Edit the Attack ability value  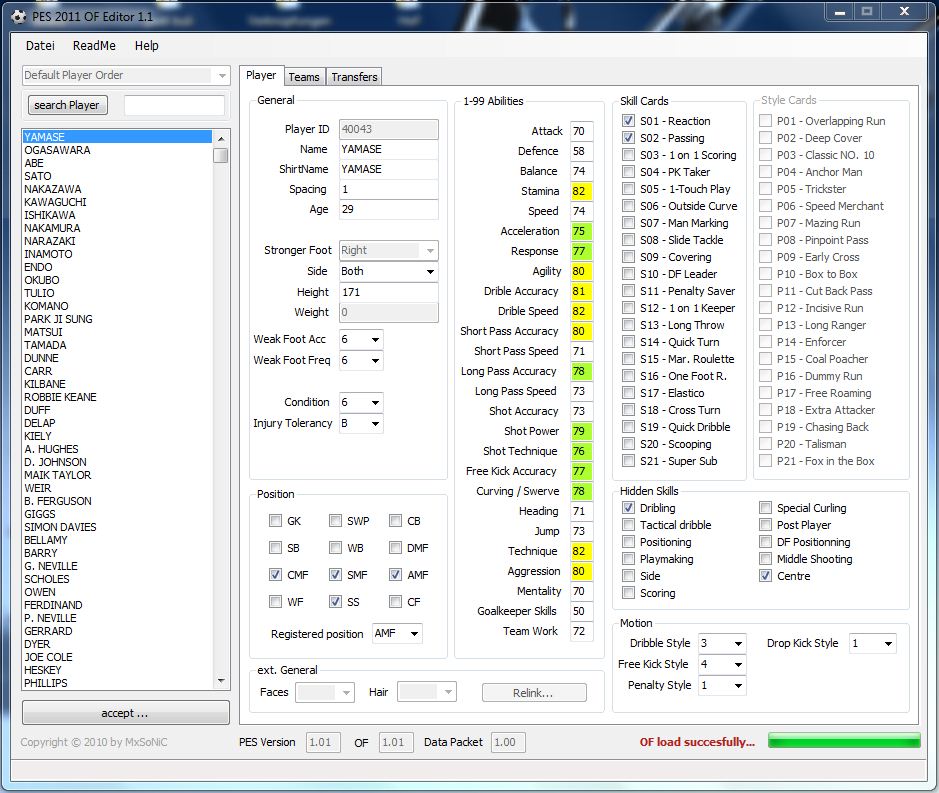click(581, 131)
